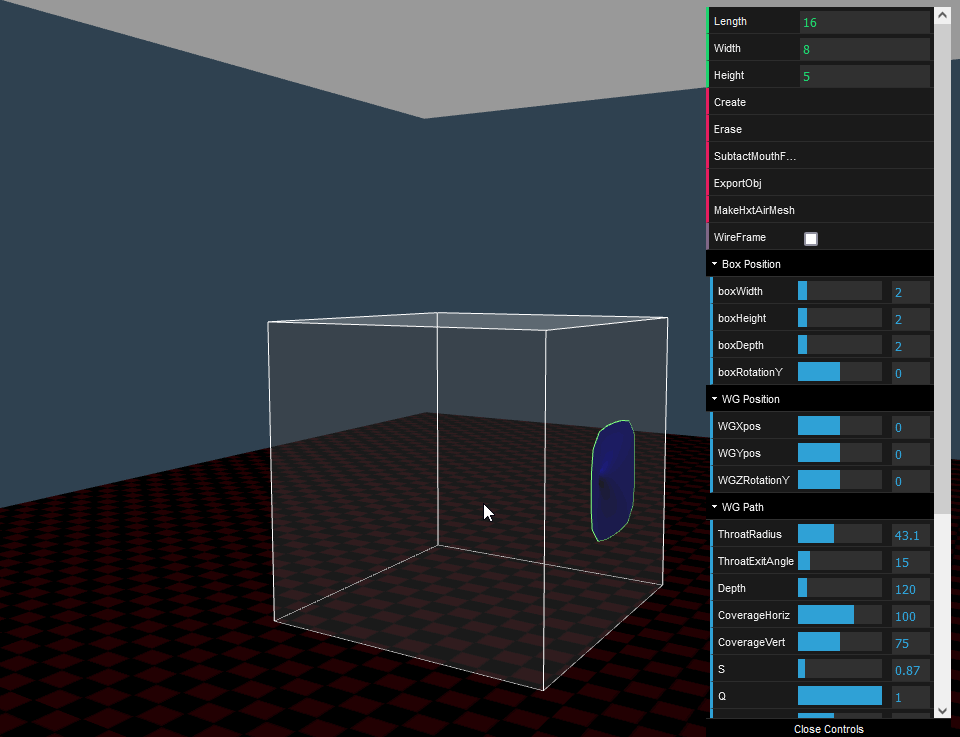Click the Depth value 120
This screenshot has width=960, height=737.
pyautogui.click(x=910, y=589)
